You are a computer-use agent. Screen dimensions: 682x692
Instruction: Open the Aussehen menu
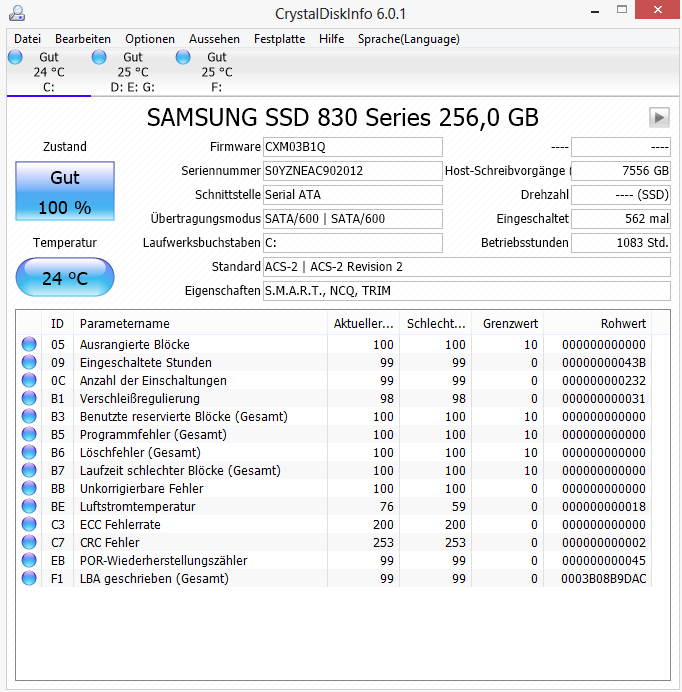click(x=214, y=39)
